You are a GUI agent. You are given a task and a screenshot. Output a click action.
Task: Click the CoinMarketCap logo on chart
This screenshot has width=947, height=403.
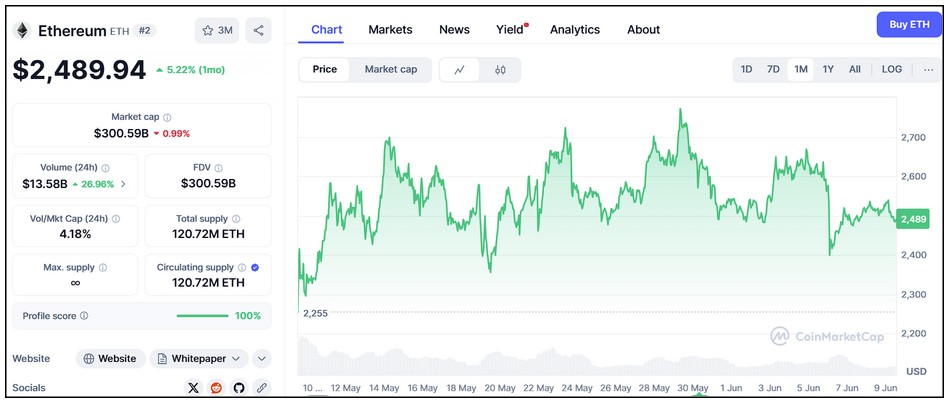pyautogui.click(x=827, y=336)
